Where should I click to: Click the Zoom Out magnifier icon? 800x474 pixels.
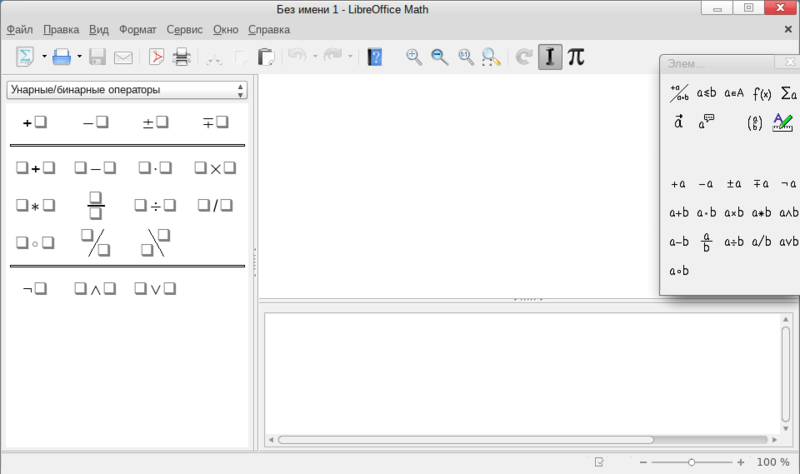[x=439, y=57]
